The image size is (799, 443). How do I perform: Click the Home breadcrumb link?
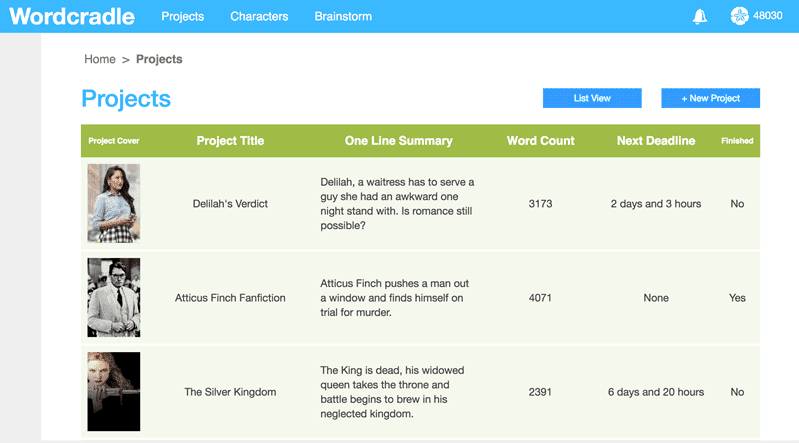coord(100,59)
